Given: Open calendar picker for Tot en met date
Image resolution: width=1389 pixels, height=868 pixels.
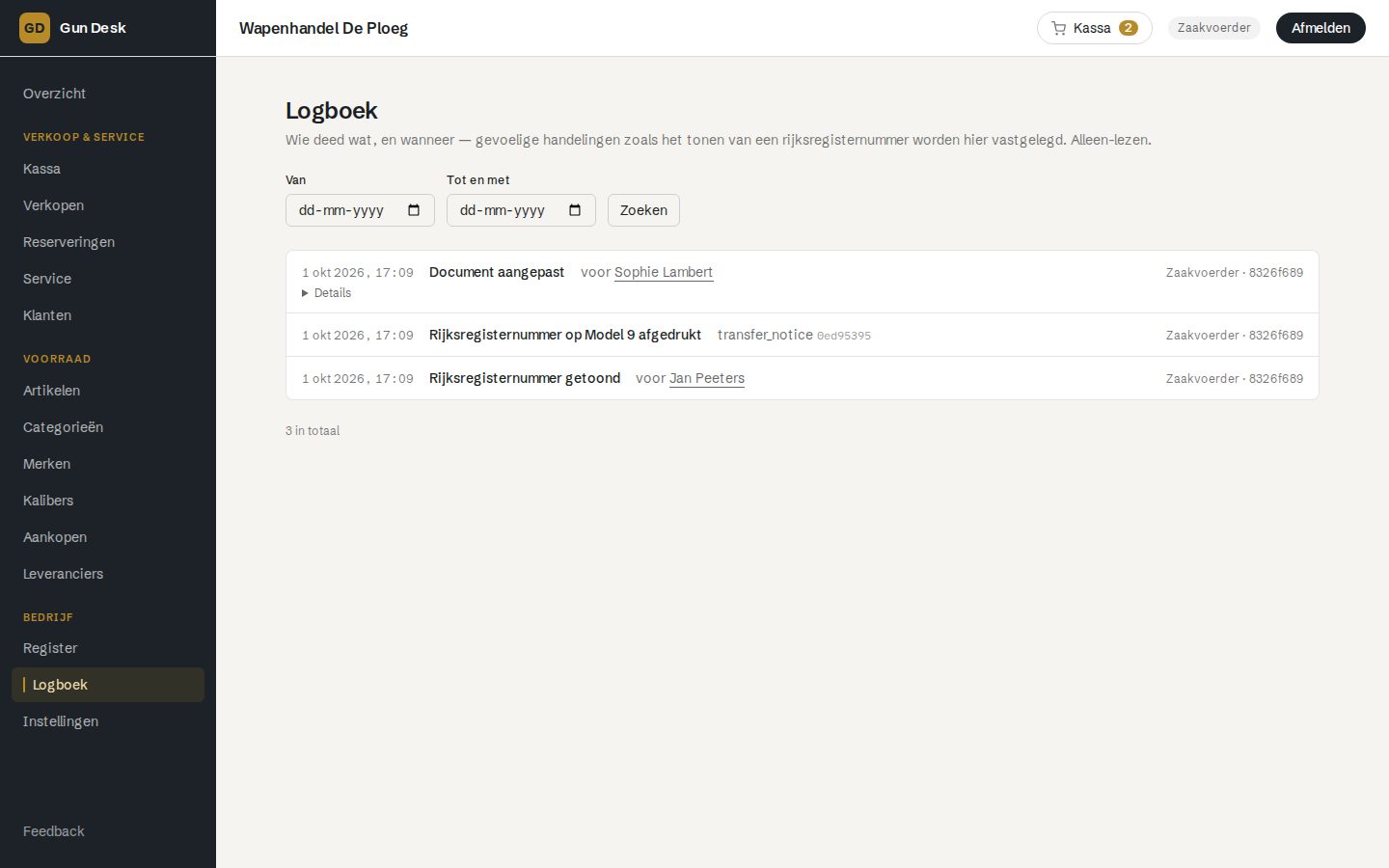Looking at the screenshot, I should pos(575,210).
